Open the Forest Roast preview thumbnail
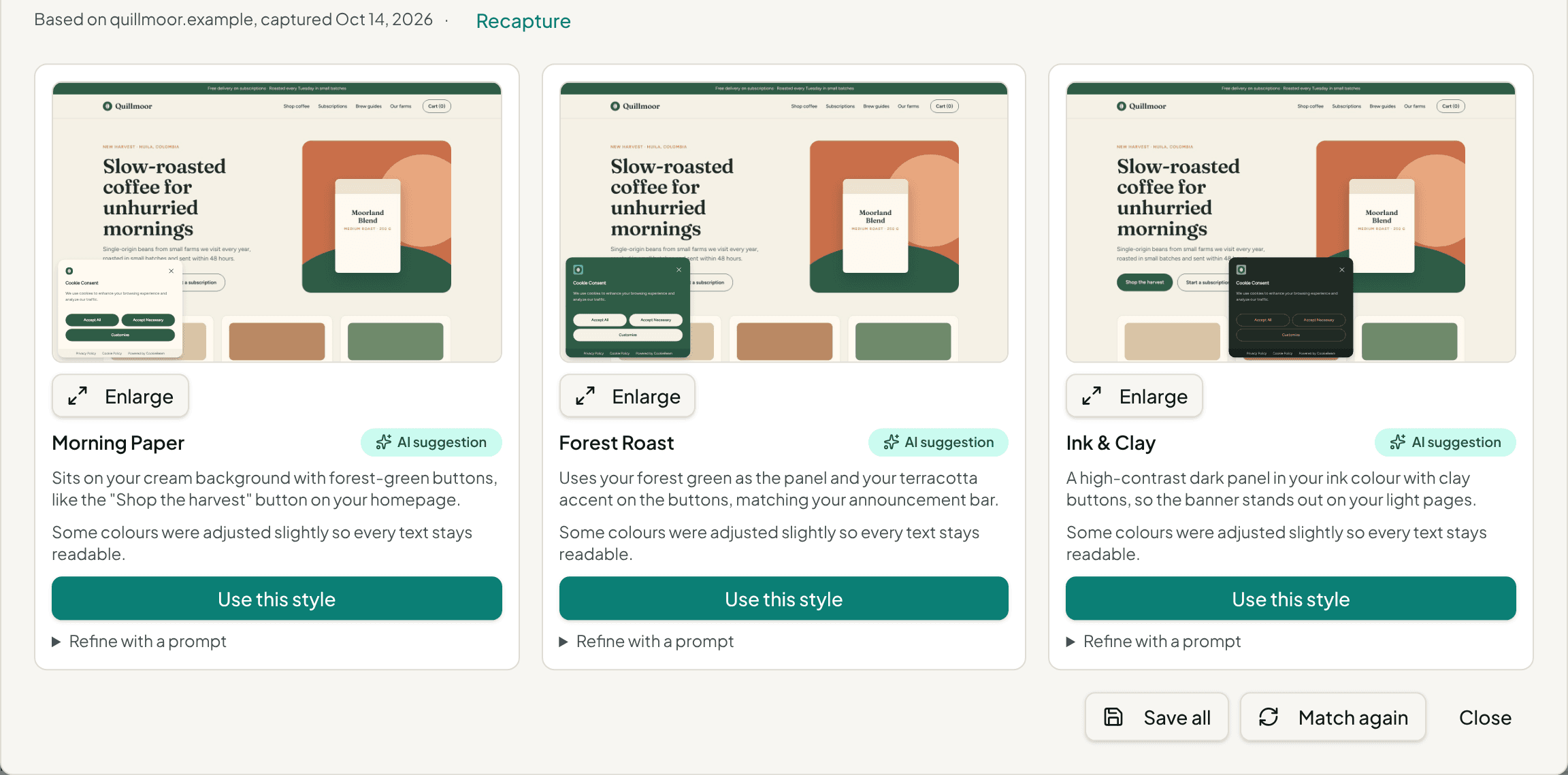Viewport: 1568px width, 775px height. (x=783, y=222)
